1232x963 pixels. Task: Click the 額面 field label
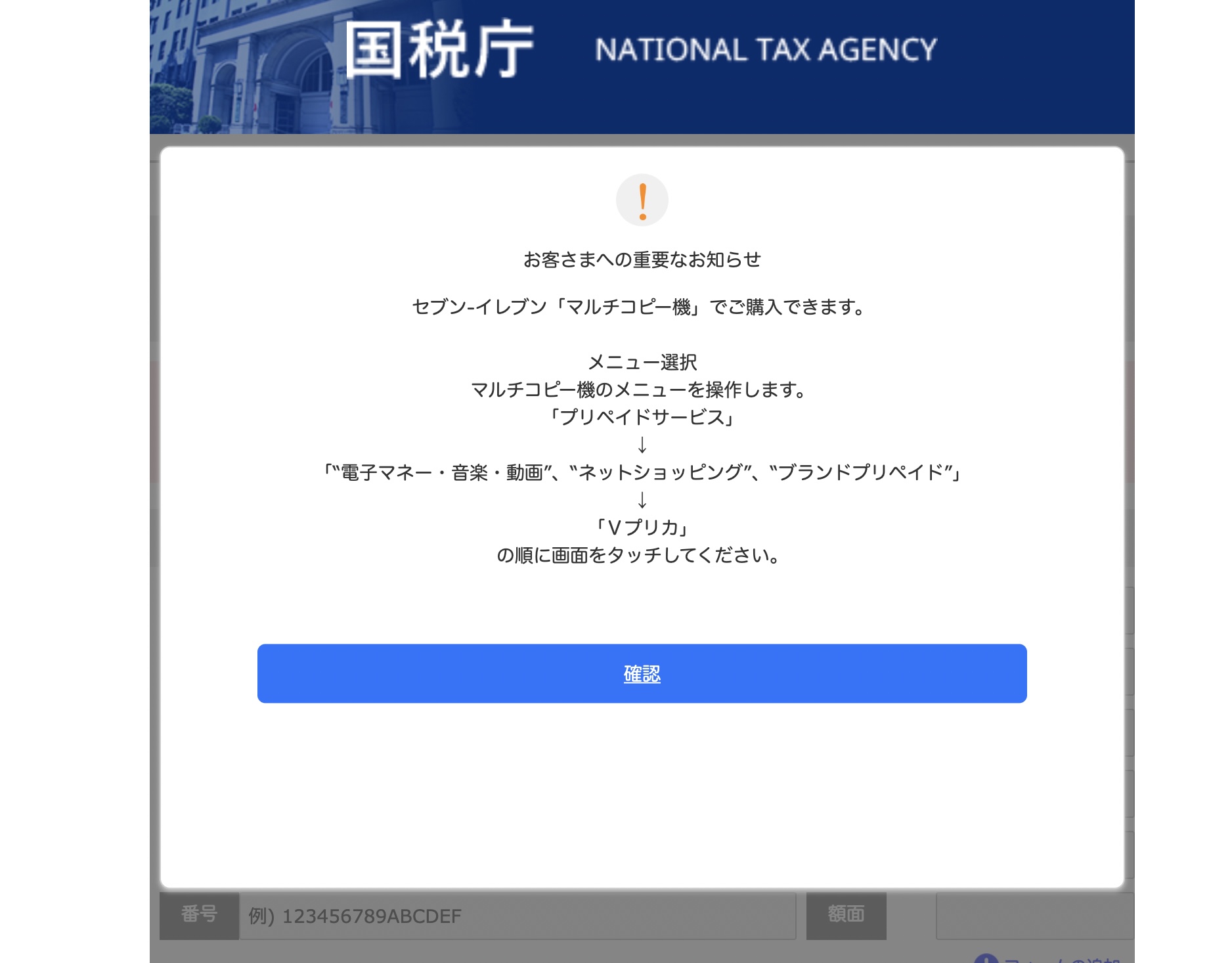[x=846, y=914]
